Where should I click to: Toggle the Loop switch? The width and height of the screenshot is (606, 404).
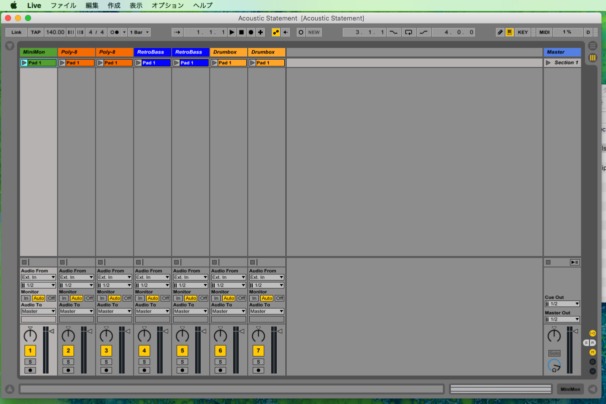pos(409,32)
